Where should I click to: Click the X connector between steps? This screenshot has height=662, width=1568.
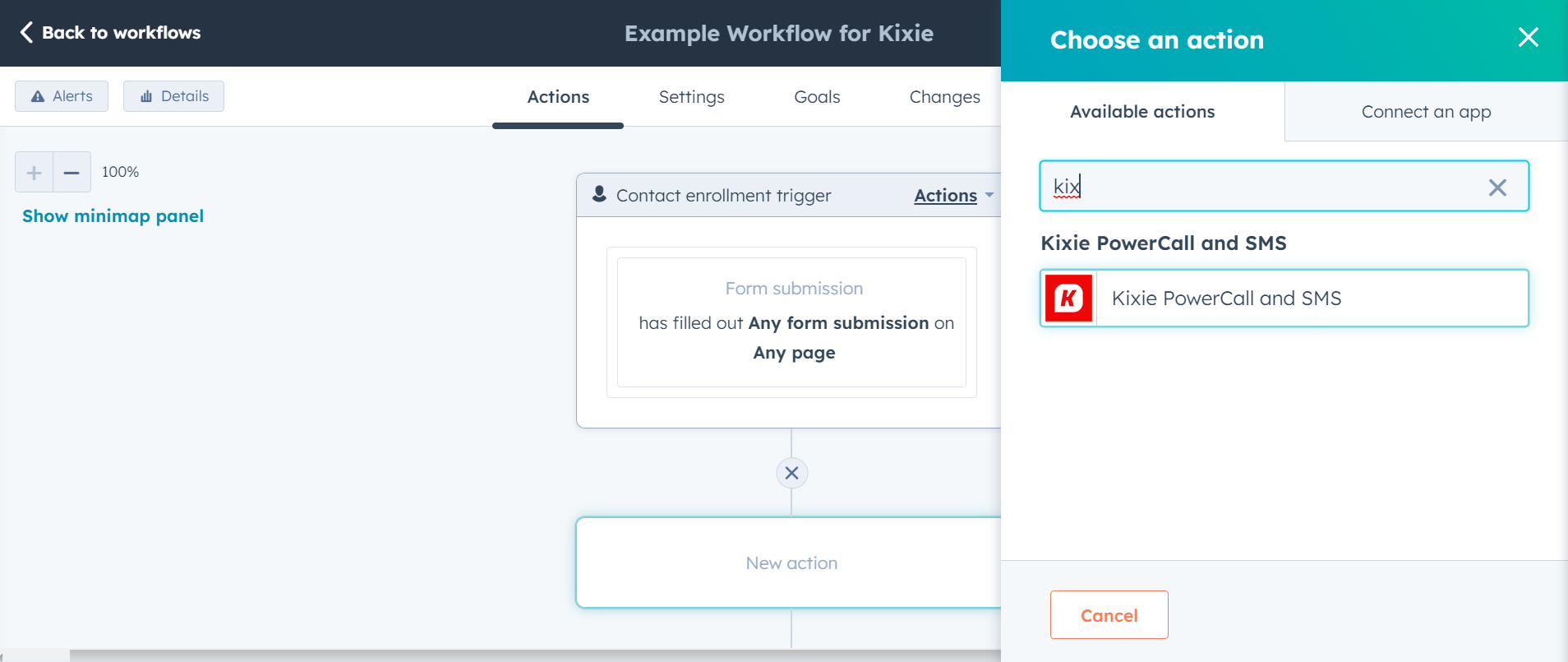791,473
